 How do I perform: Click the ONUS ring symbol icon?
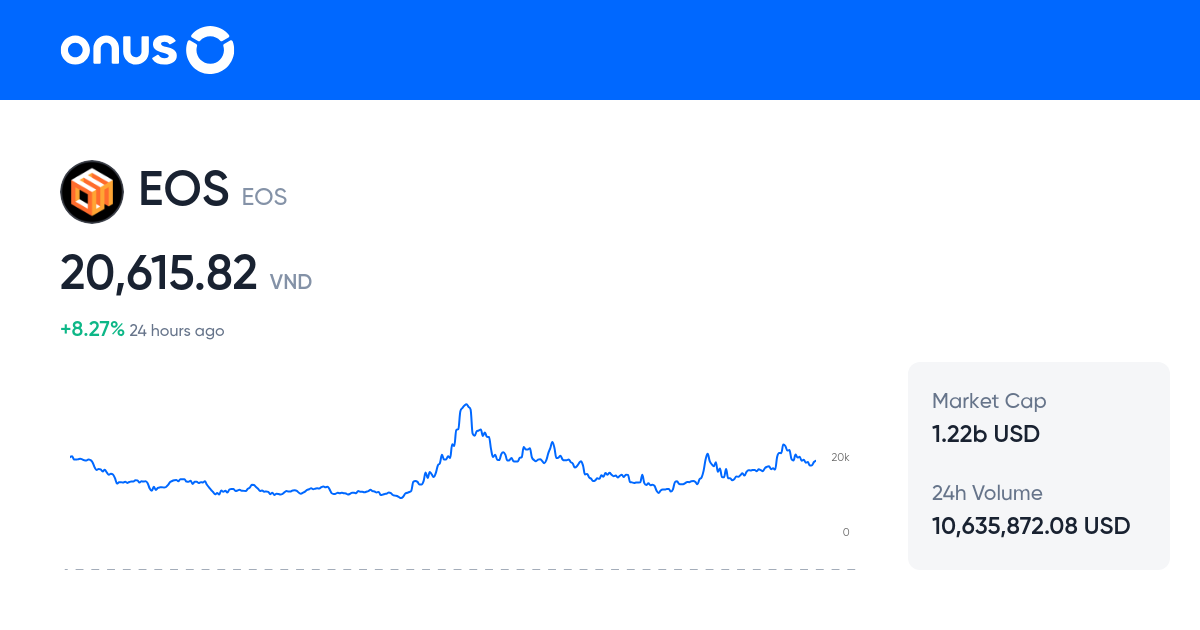[211, 50]
